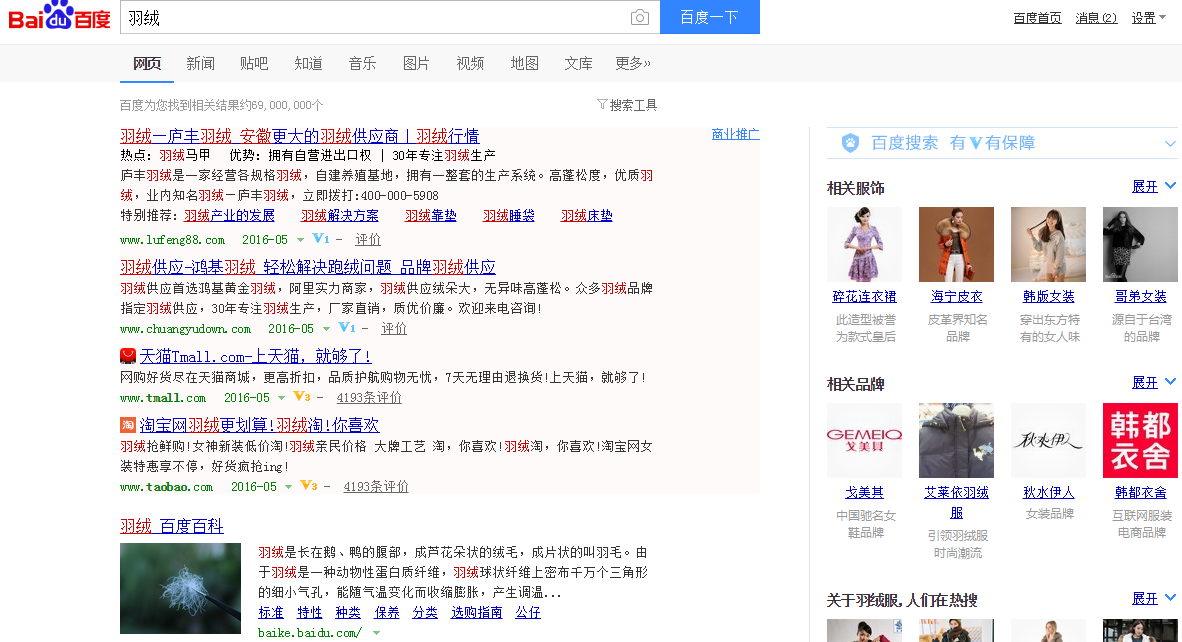
Task: Click the Taobao orange icon
Action: pyautogui.click(x=128, y=425)
